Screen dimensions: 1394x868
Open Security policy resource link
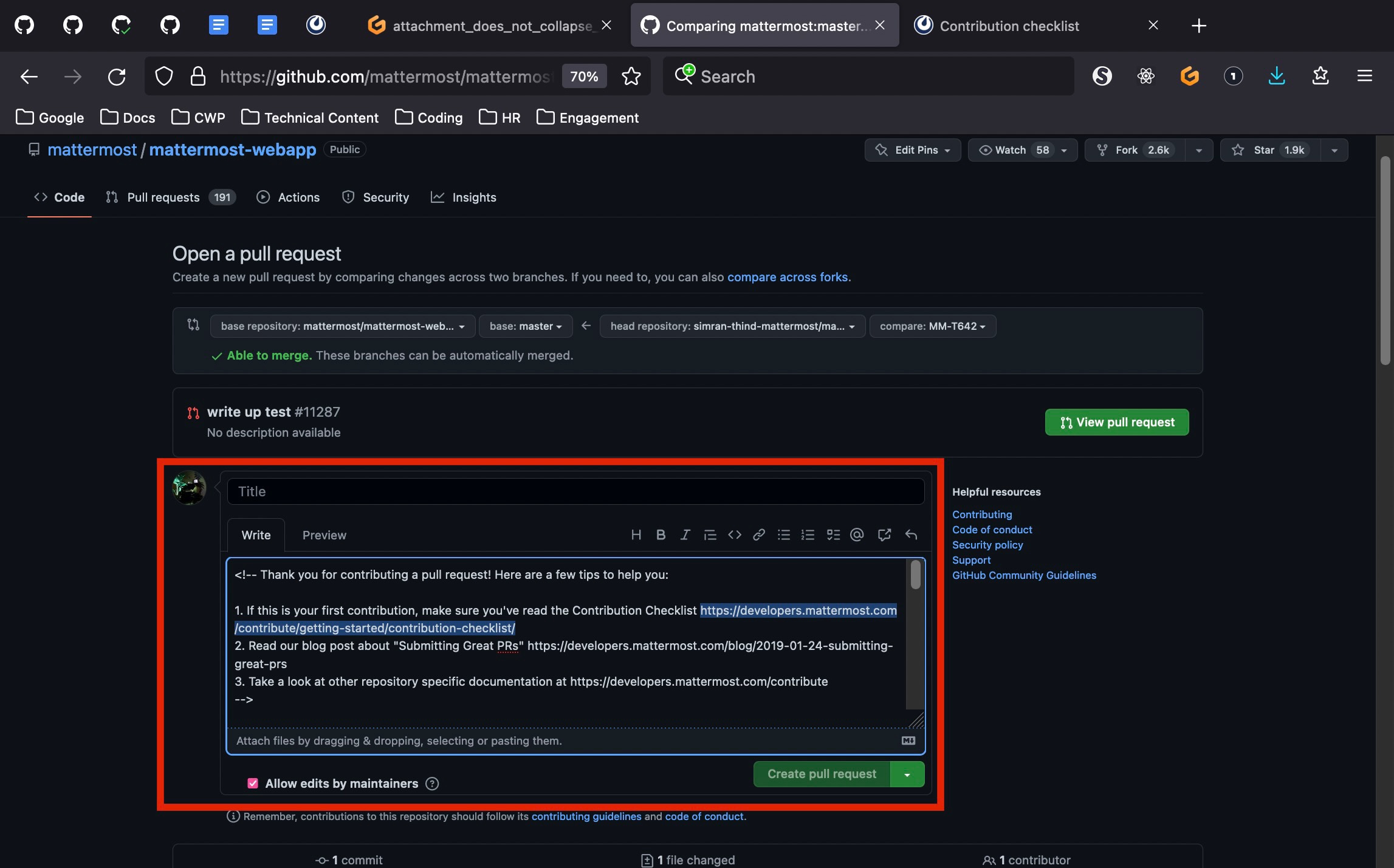tap(987, 545)
